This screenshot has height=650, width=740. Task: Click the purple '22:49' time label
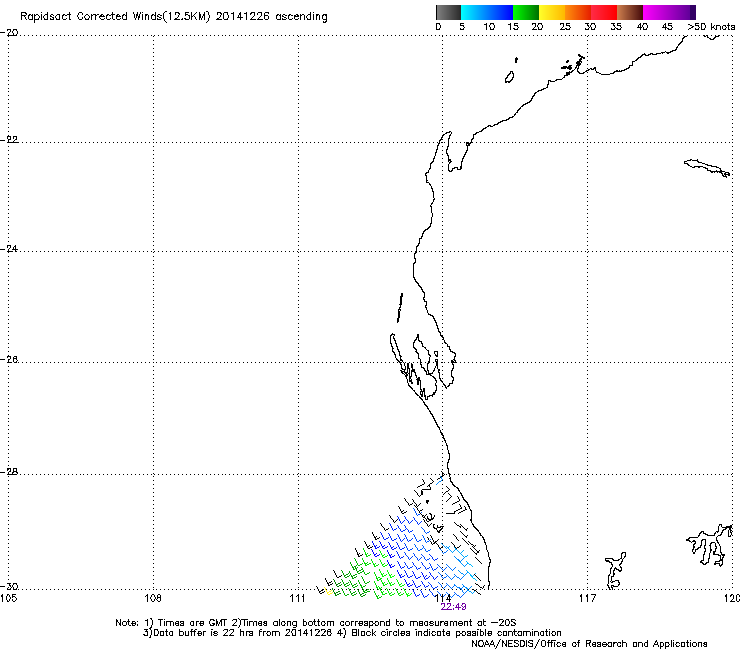click(453, 607)
